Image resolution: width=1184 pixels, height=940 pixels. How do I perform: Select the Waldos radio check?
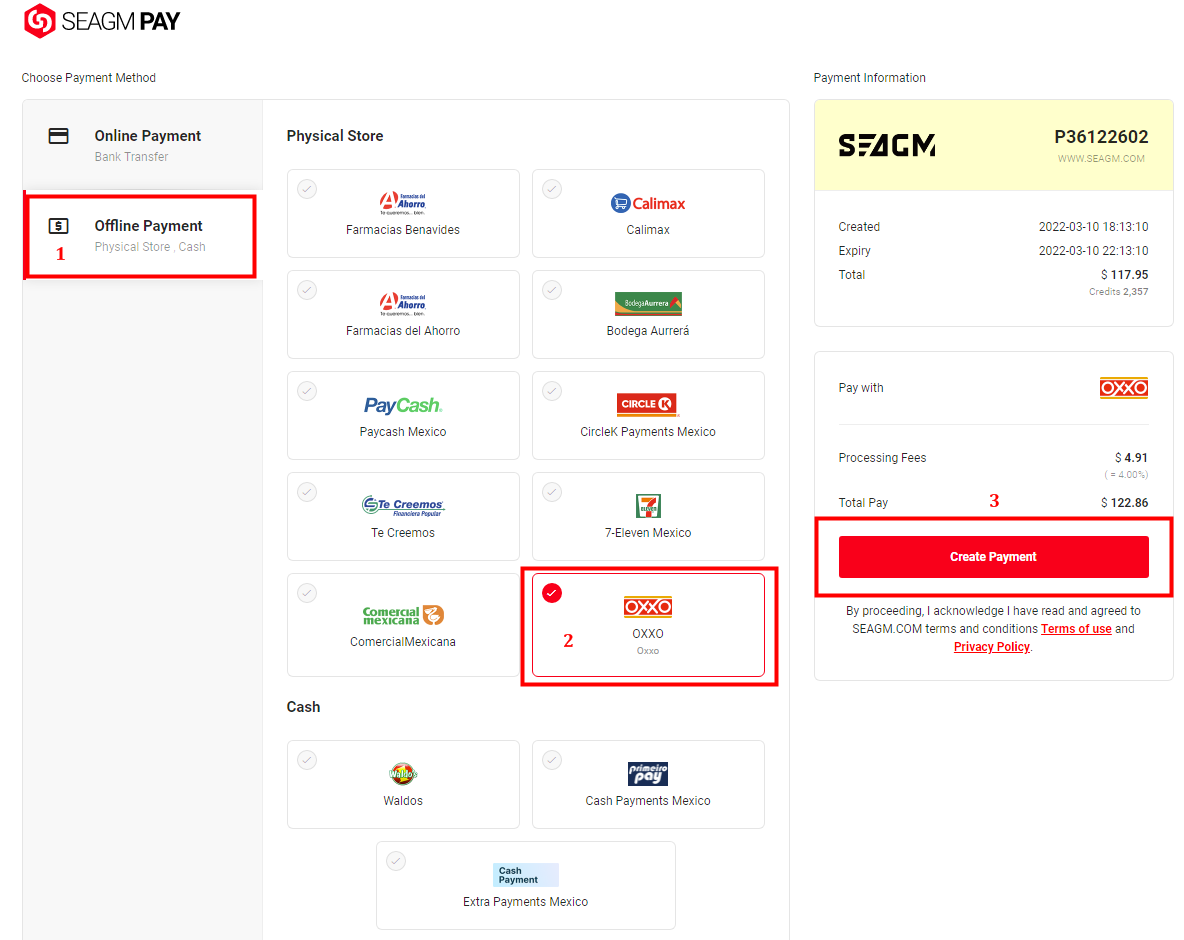click(307, 760)
